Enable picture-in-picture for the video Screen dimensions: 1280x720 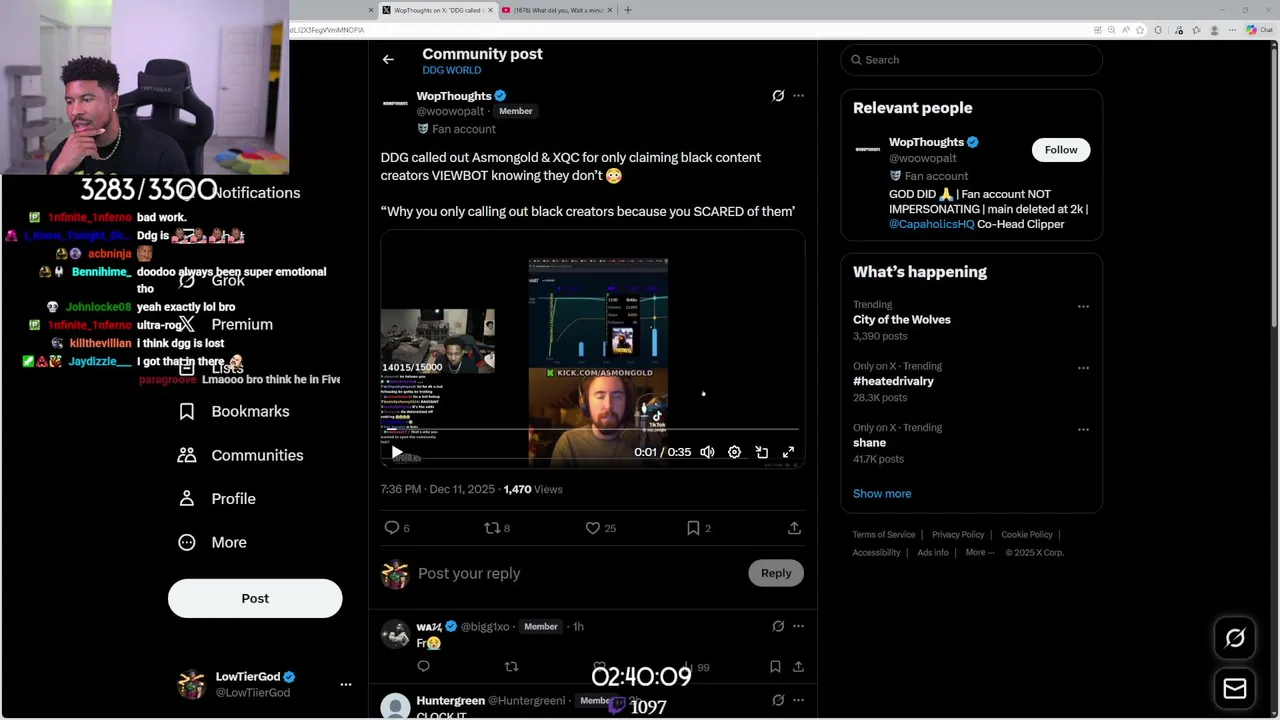click(x=761, y=452)
